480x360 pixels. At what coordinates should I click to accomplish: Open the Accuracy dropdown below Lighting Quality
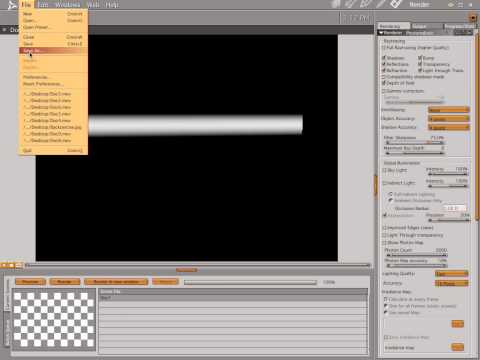(452, 283)
